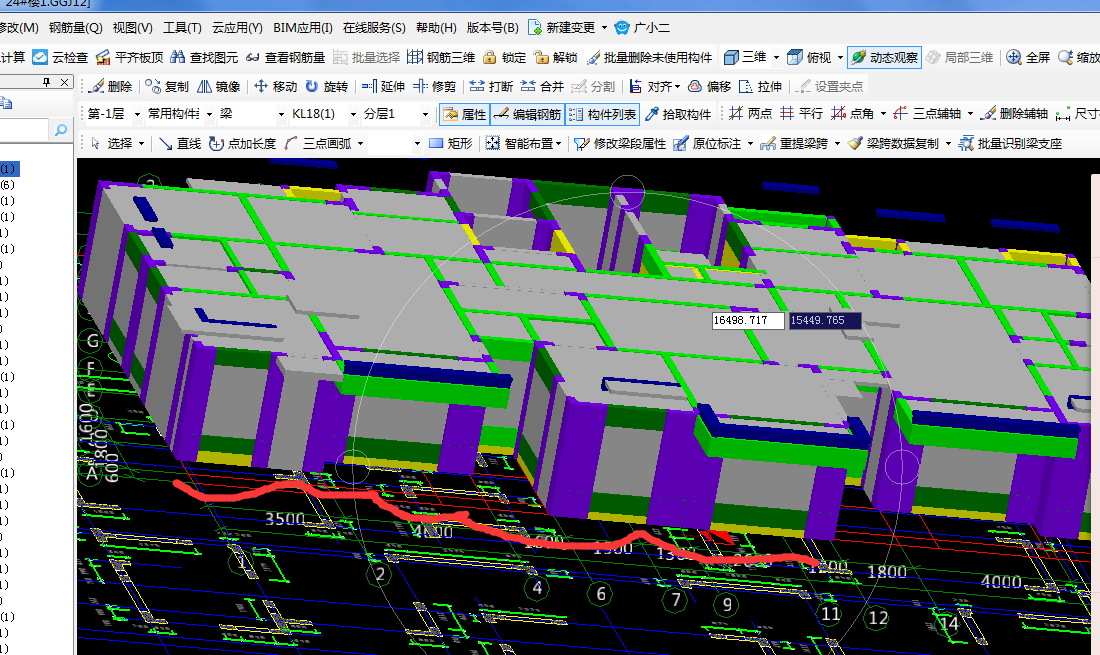Open 查找图元 binoculars tool

pyautogui.click(x=204, y=57)
